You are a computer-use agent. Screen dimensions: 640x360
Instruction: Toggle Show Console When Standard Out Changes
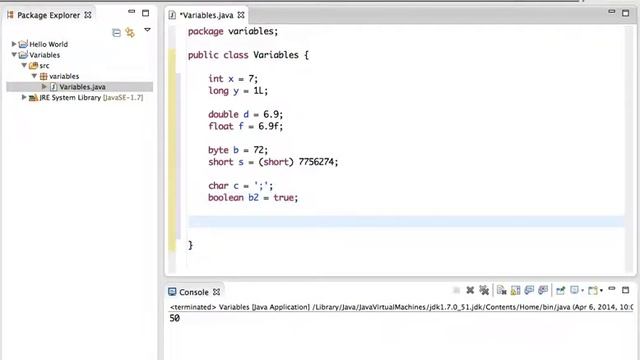(529, 290)
